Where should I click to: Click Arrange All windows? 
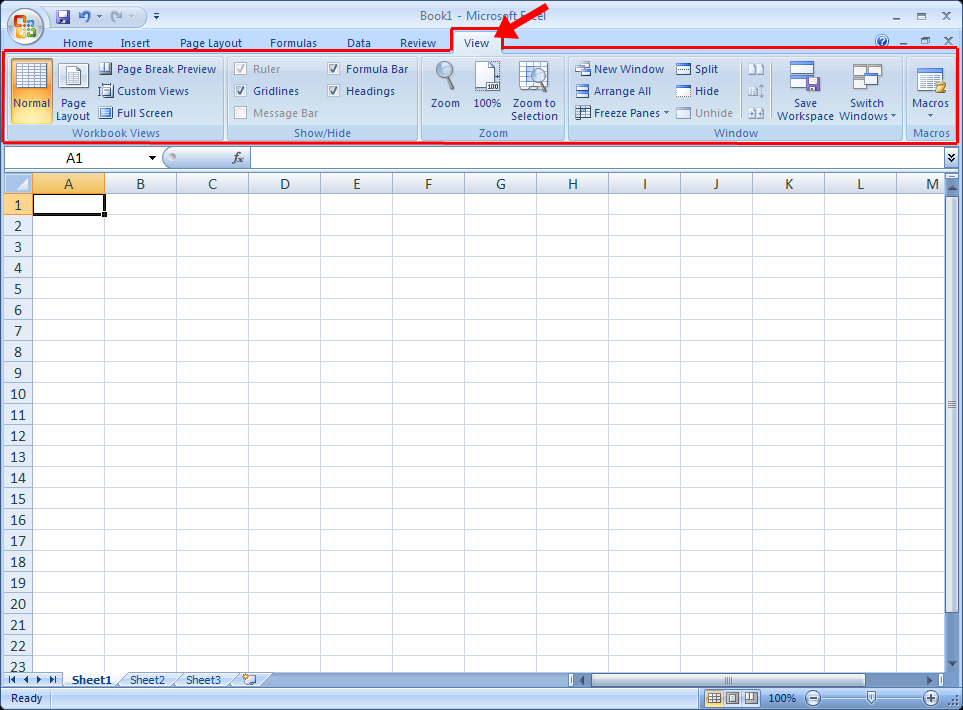[613, 91]
